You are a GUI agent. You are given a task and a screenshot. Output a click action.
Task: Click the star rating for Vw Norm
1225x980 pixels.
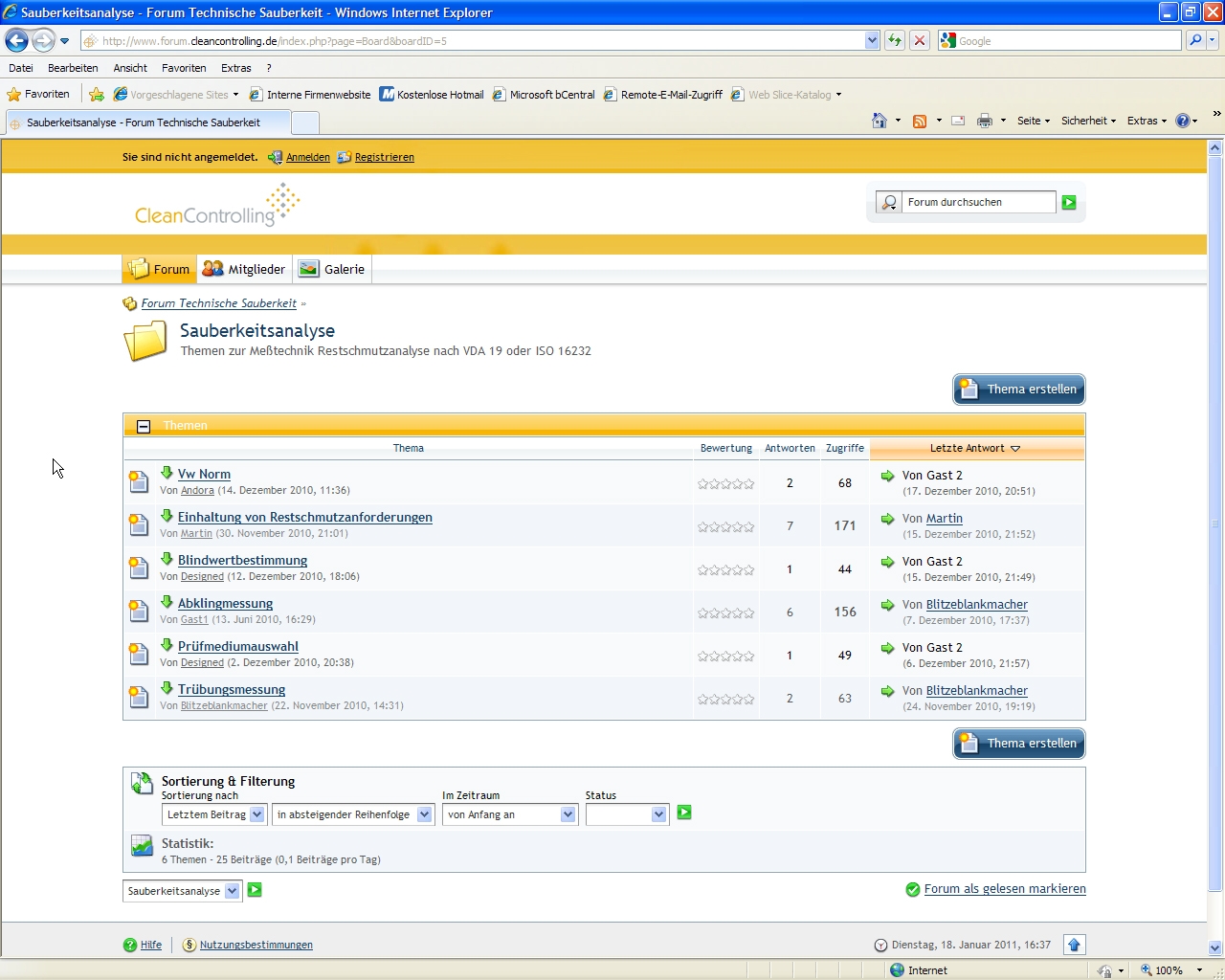pyautogui.click(x=726, y=484)
